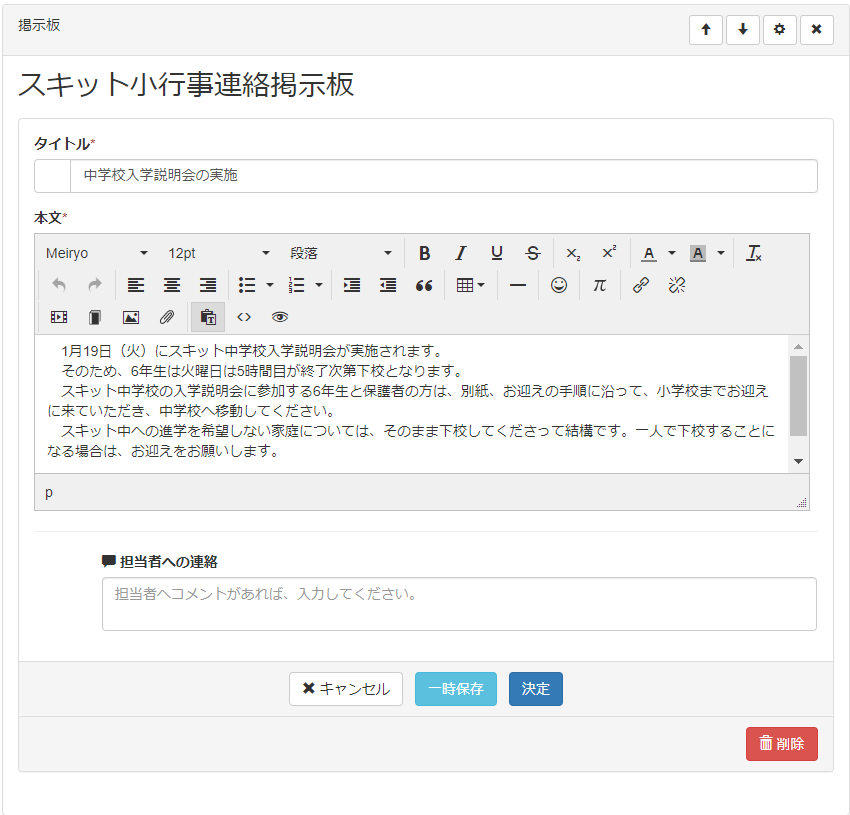Open the Meiryo font family dropdown

(x=97, y=253)
